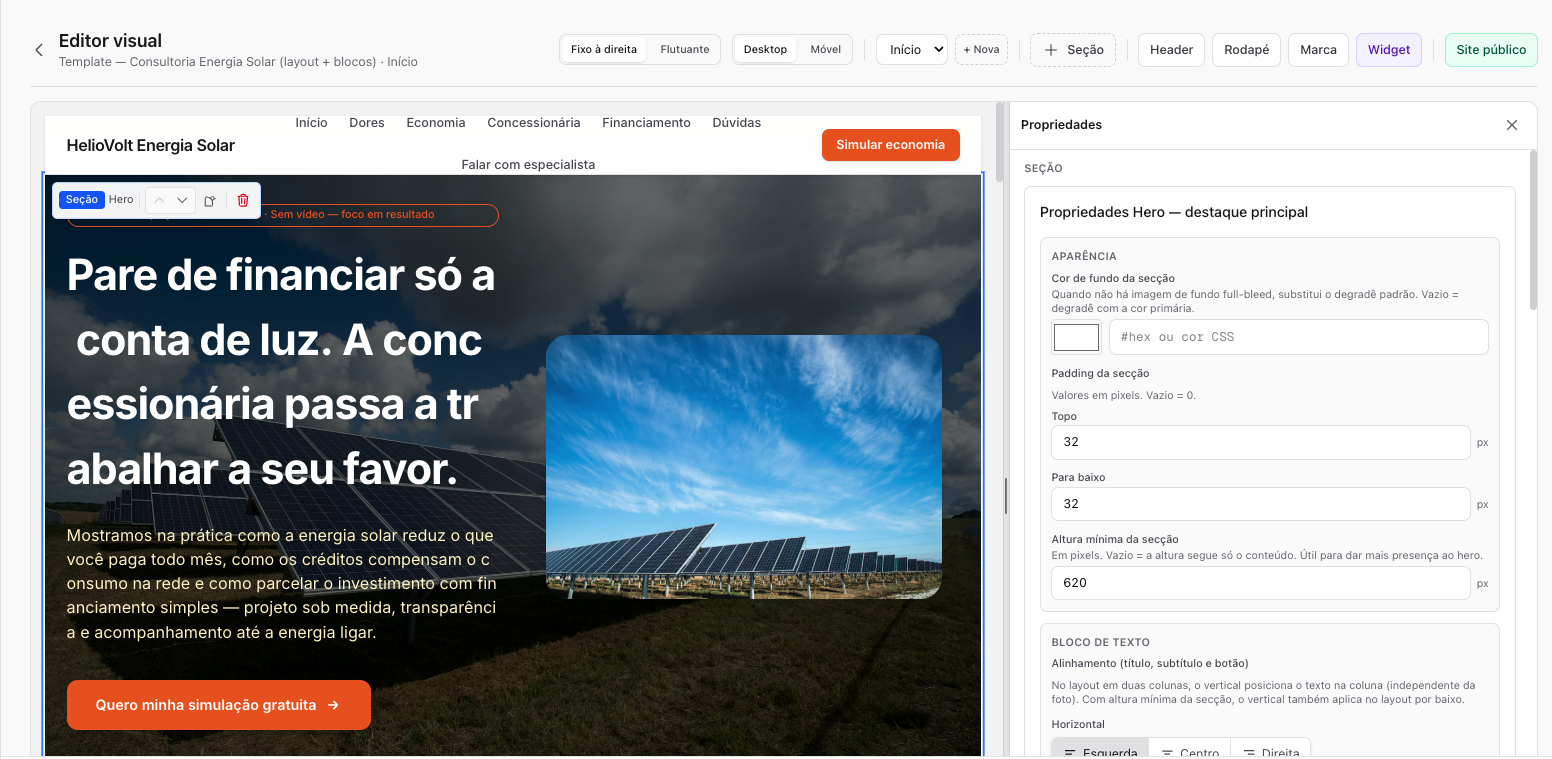Duplicate the Hero section
Screen dimensions: 1552x759
click(x=210, y=200)
